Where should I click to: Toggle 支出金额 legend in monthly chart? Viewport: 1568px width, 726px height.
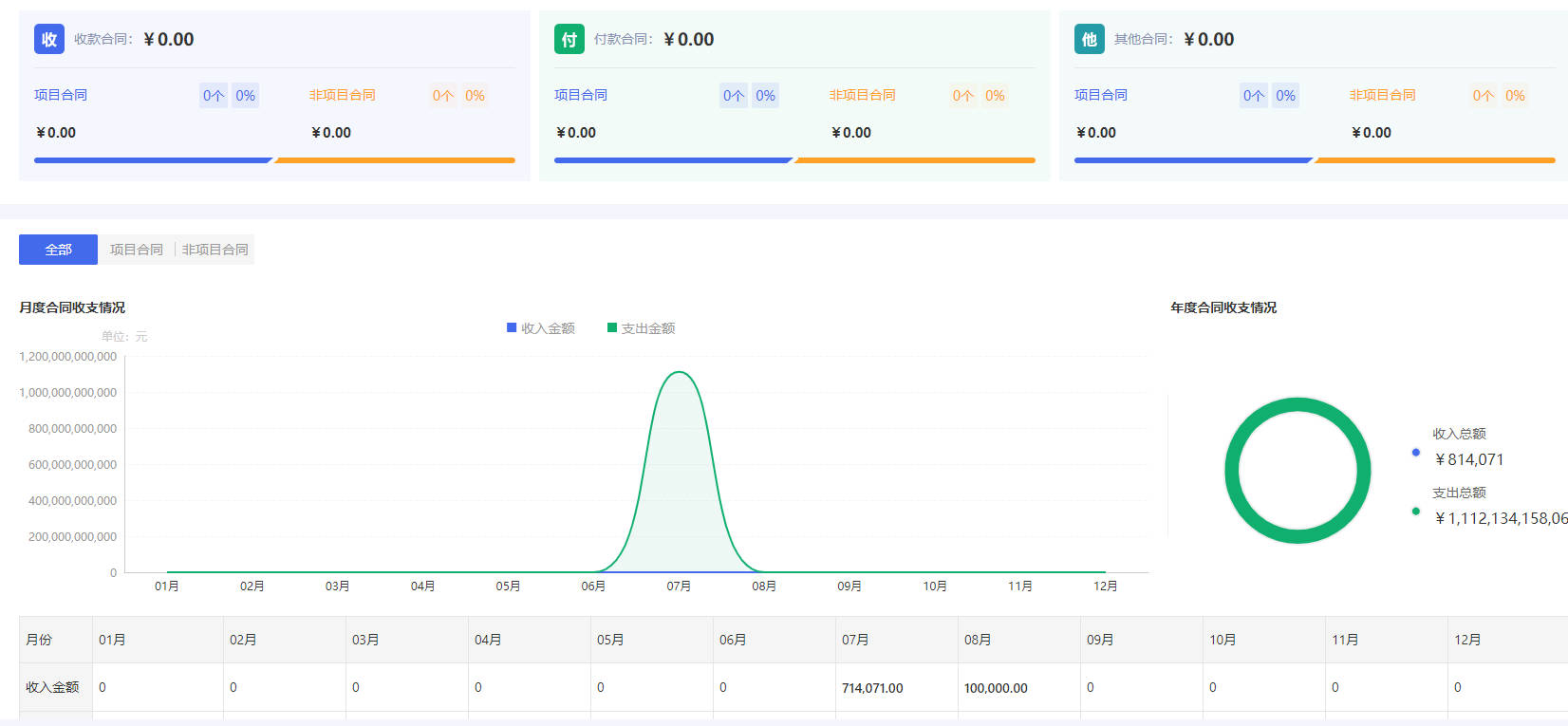[642, 328]
